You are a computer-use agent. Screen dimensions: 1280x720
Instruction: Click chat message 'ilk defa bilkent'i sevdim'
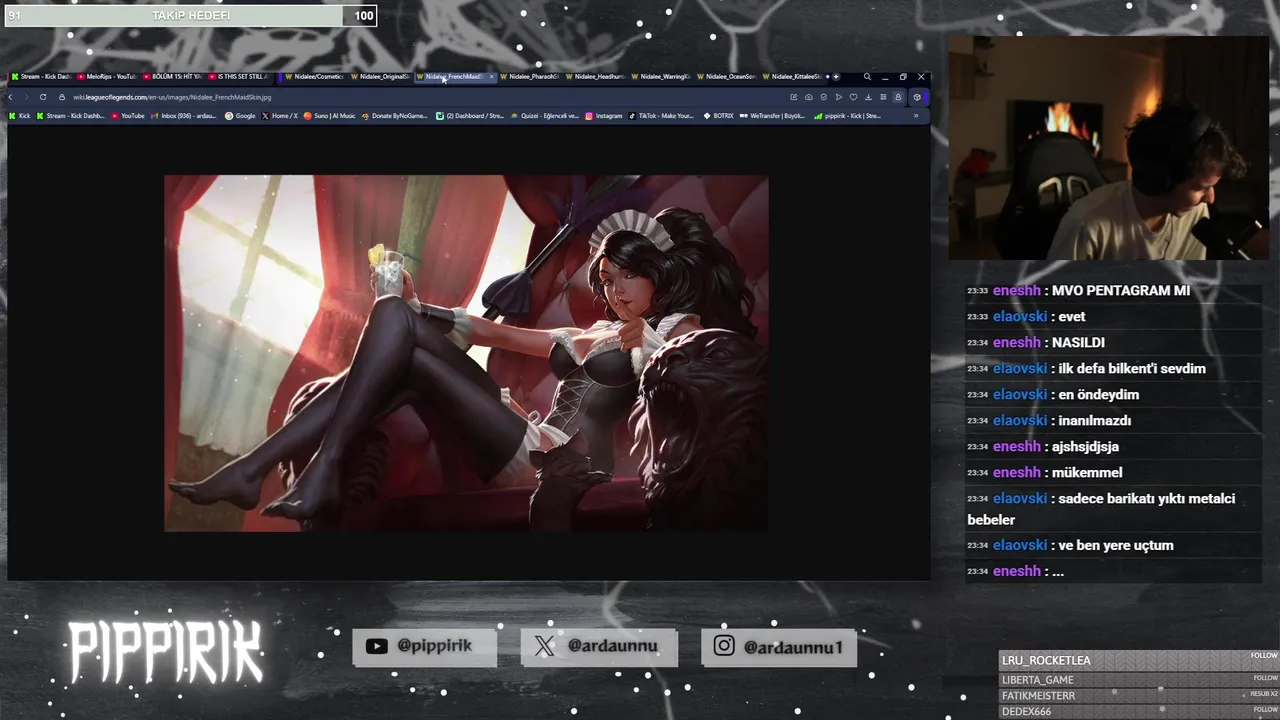click(x=1131, y=368)
